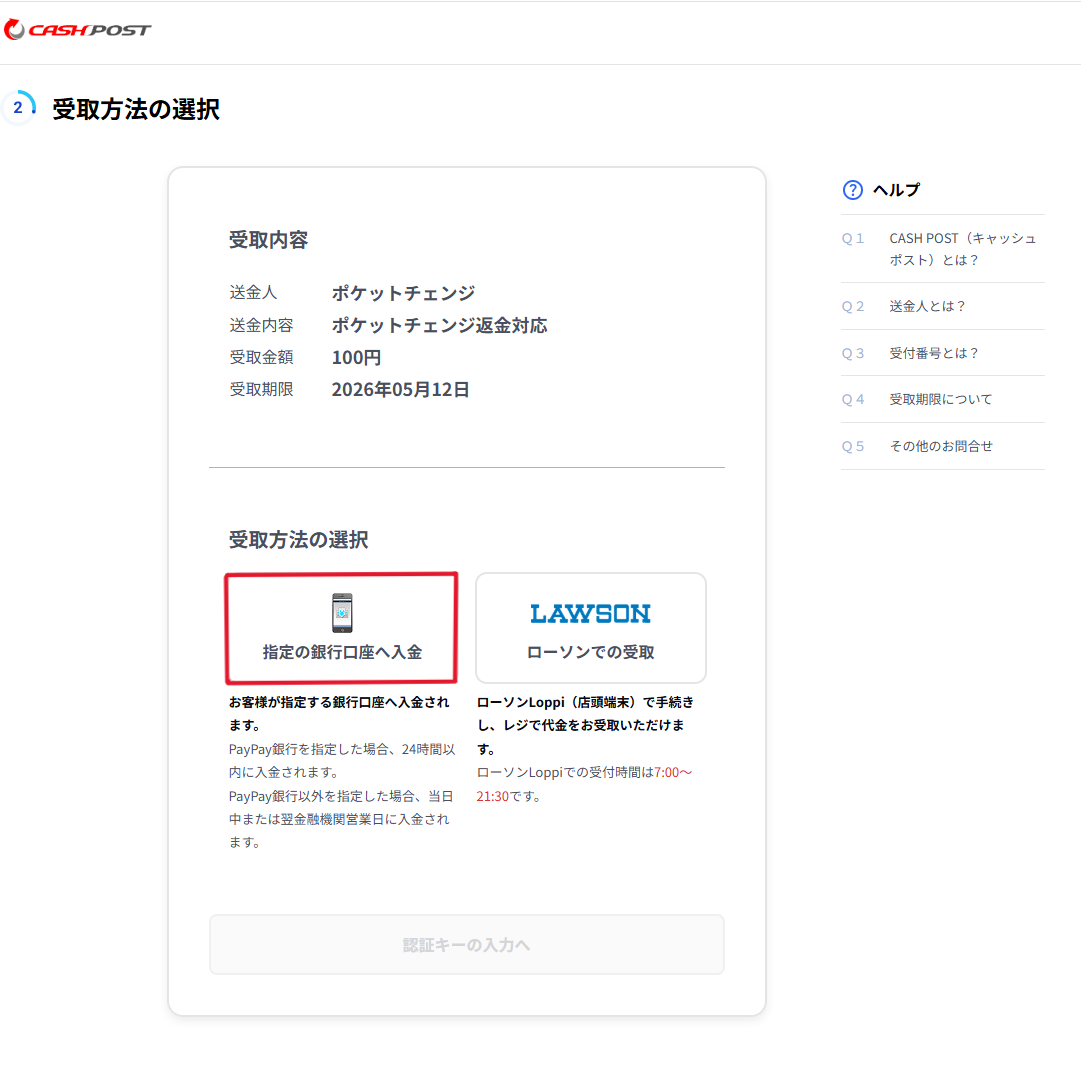Click the 受取内容 section heading
This screenshot has width=1081, height=1067.
coord(268,240)
